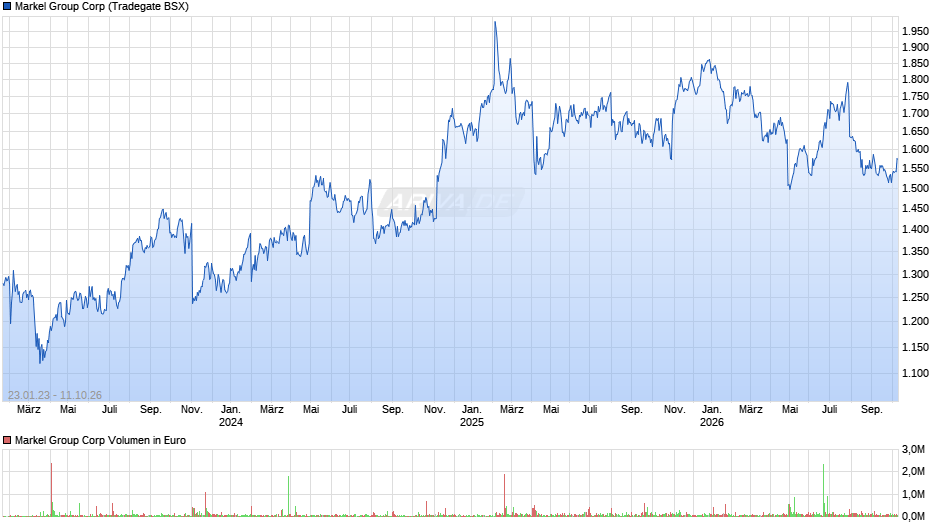Click the date range text '23.01.23 - 11.10.26'
The height and width of the screenshot is (526, 940).
(x=55, y=395)
